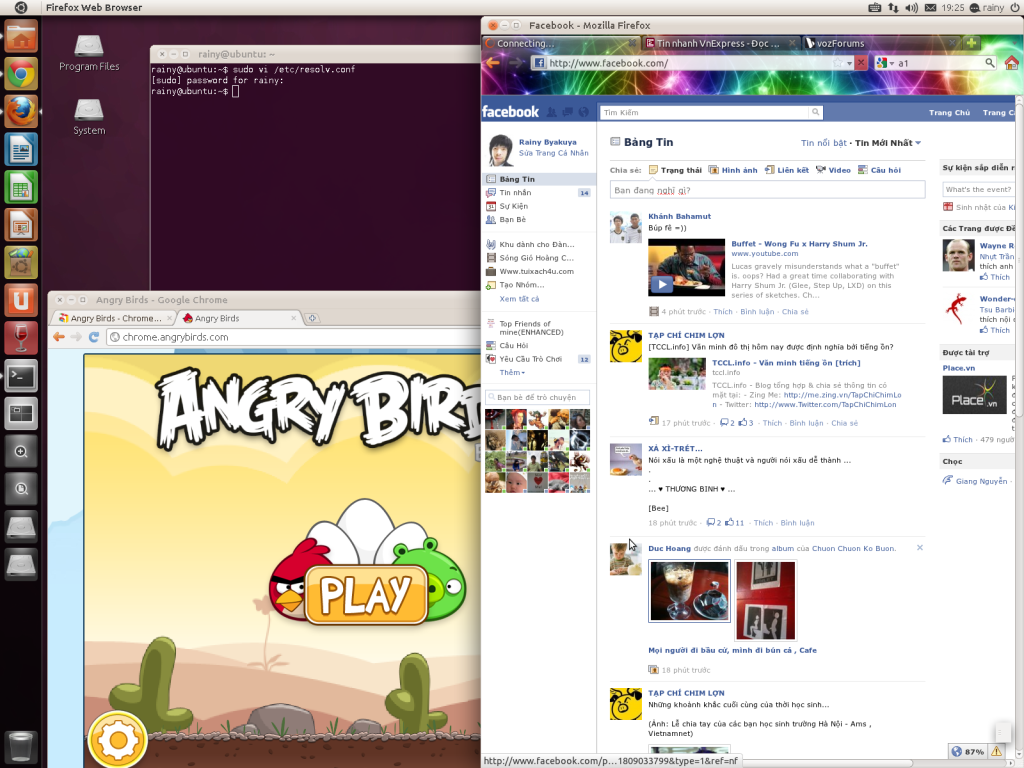Select the Connecting... Firefox tab
Viewport: 1024px width, 768px height.
tap(560, 43)
